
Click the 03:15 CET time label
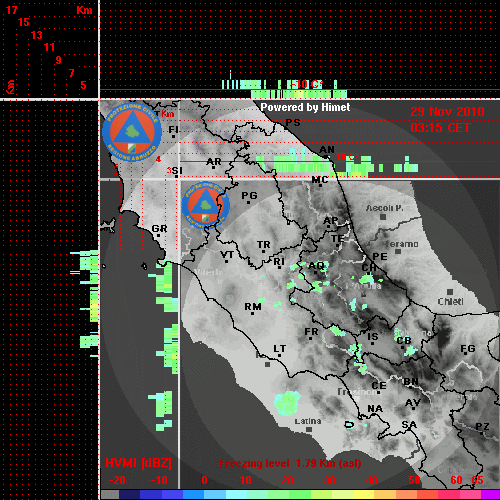(x=440, y=128)
